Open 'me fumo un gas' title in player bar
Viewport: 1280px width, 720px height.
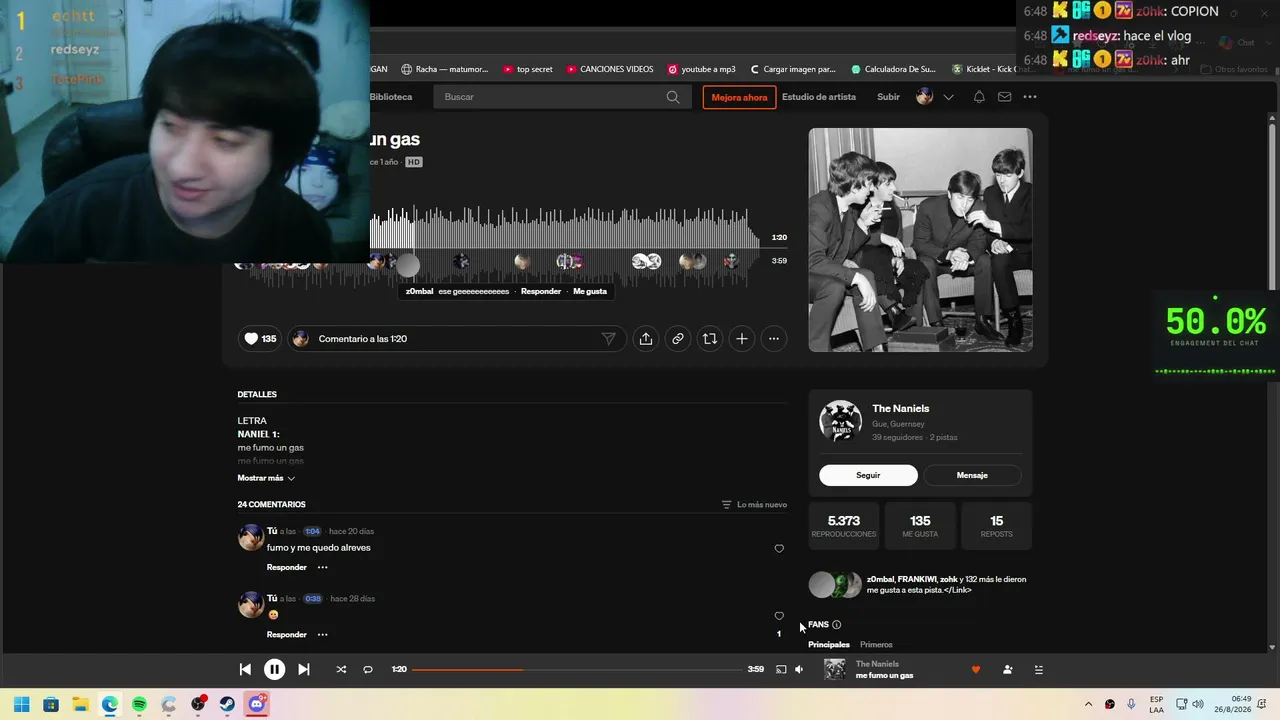pos(885,676)
